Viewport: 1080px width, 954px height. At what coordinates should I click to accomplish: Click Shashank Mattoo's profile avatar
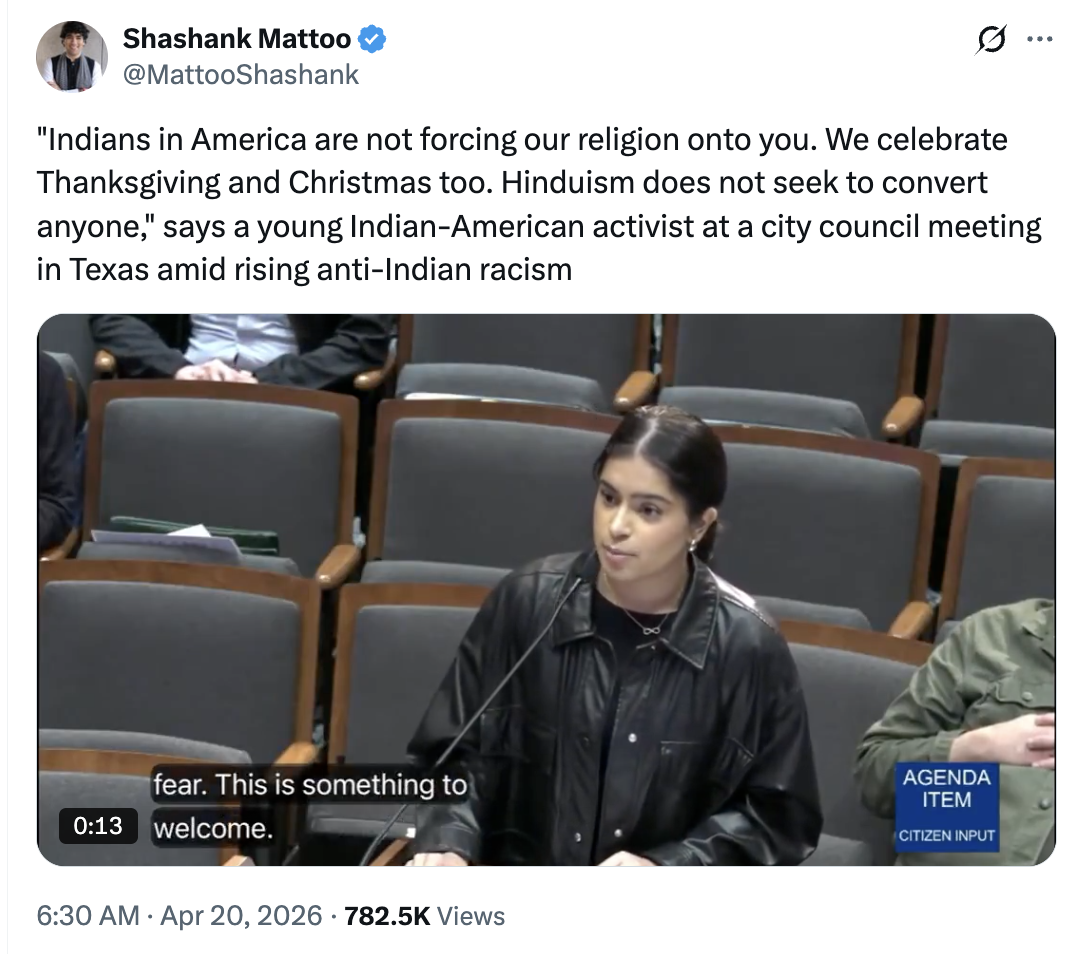tap(72, 56)
